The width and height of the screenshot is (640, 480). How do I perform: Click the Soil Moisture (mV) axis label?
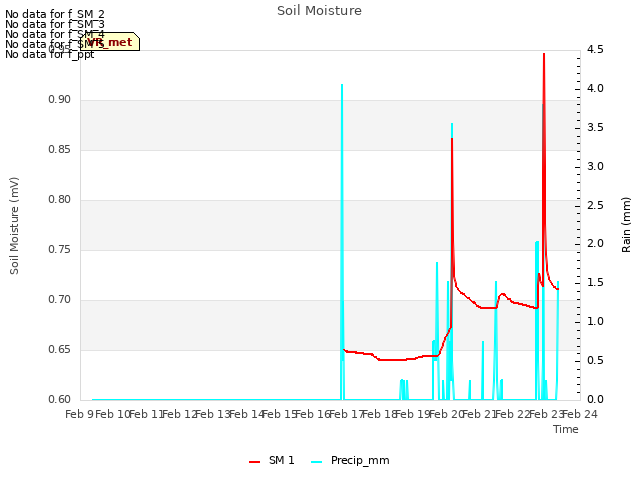point(14,226)
